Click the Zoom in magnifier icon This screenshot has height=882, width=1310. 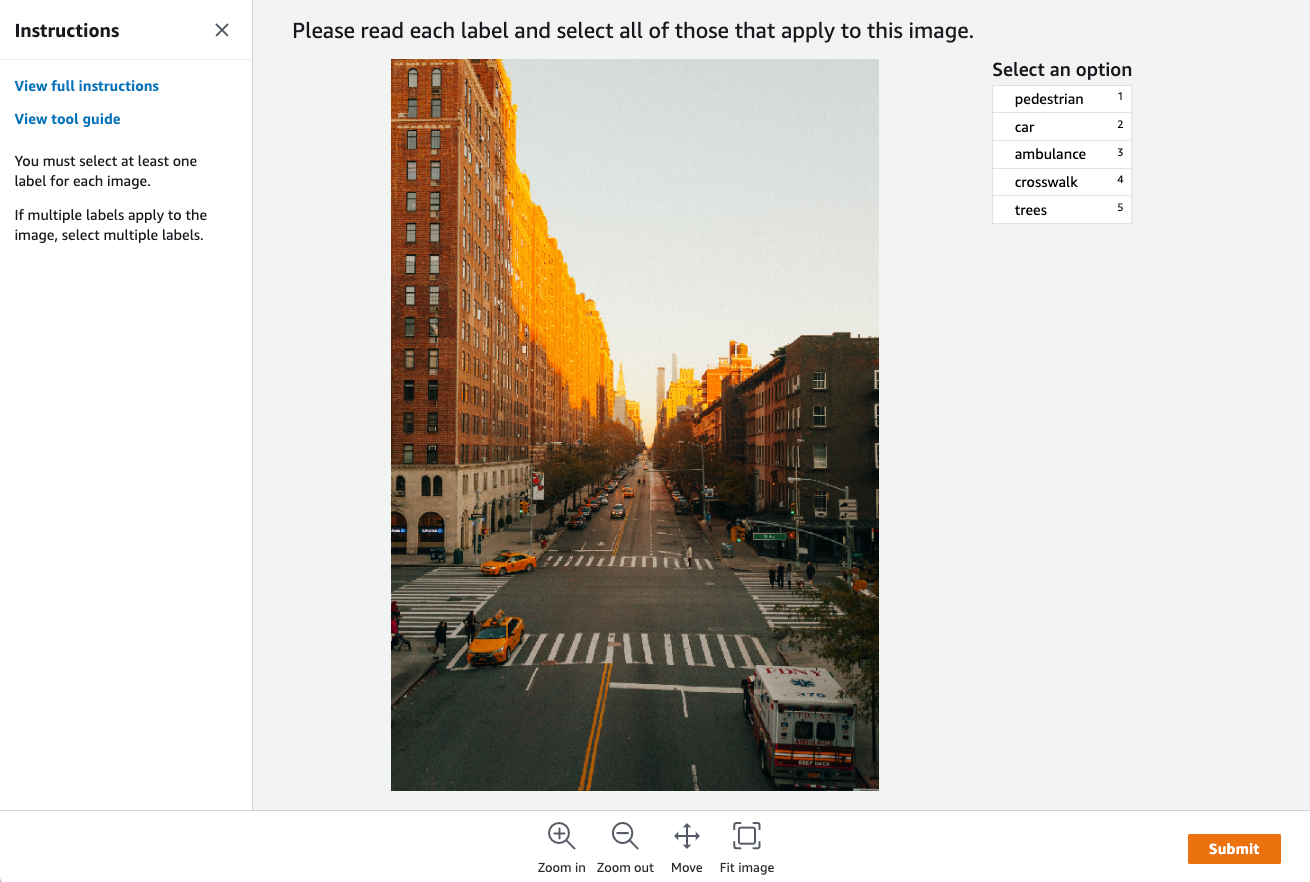(561, 836)
